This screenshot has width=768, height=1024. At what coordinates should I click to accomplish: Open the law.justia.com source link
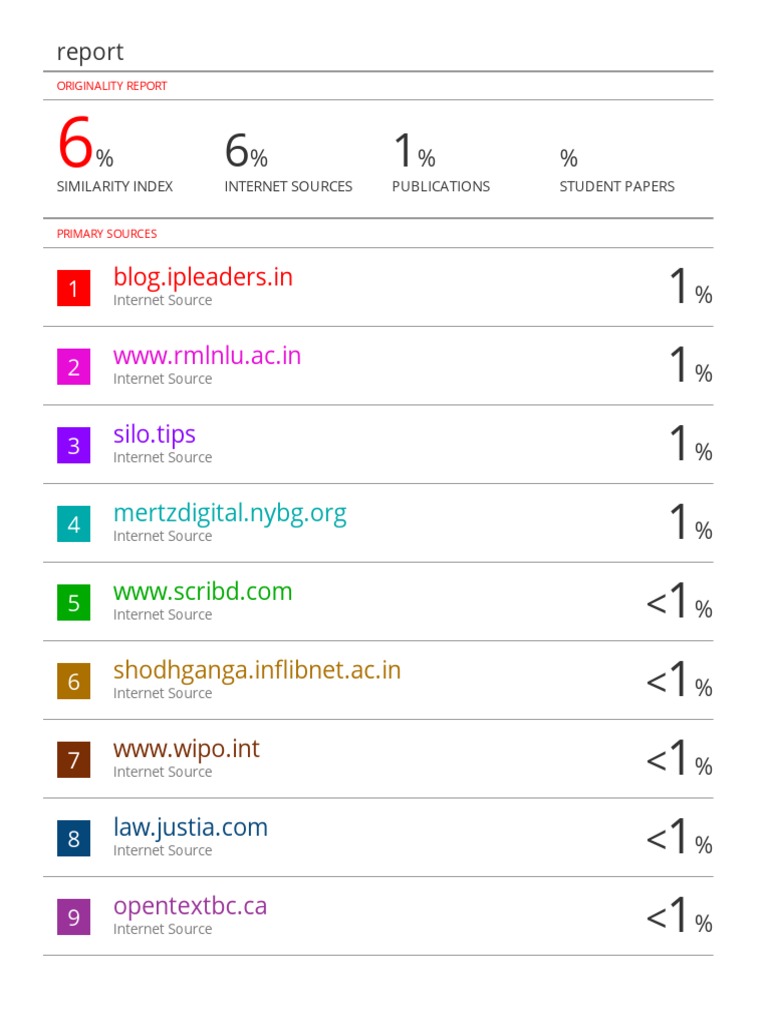[x=190, y=827]
